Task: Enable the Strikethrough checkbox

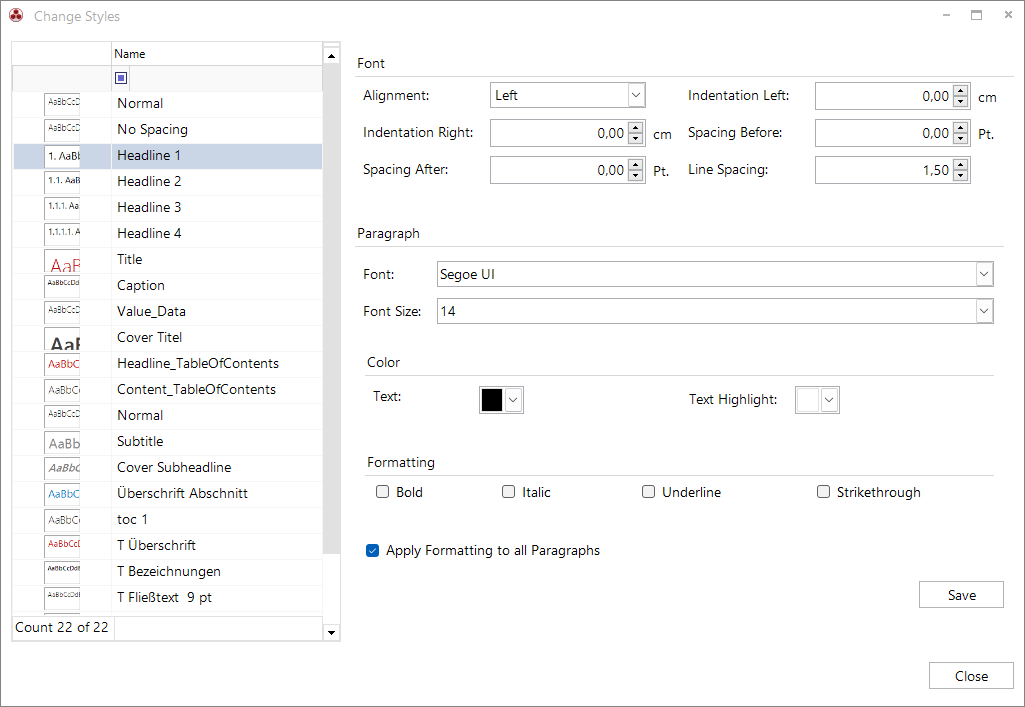Action: tap(824, 492)
